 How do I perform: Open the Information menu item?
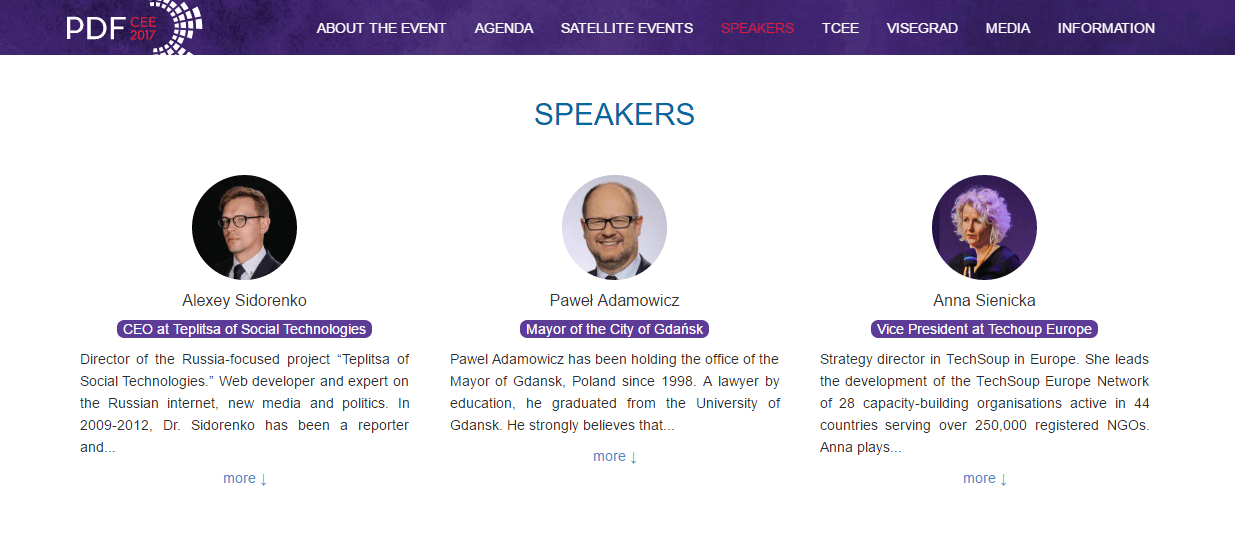[x=1106, y=28]
